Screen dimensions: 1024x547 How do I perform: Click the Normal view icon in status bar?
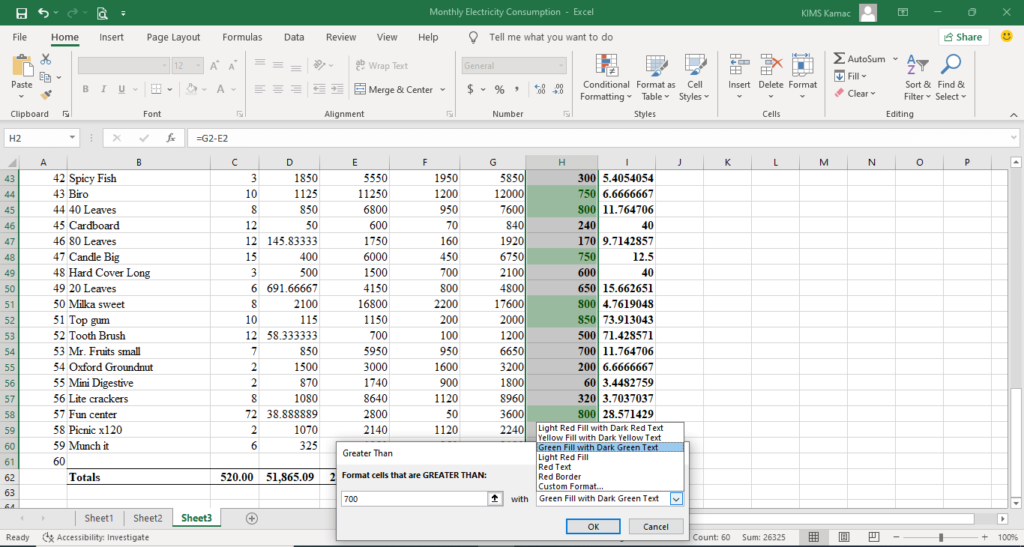[814, 537]
